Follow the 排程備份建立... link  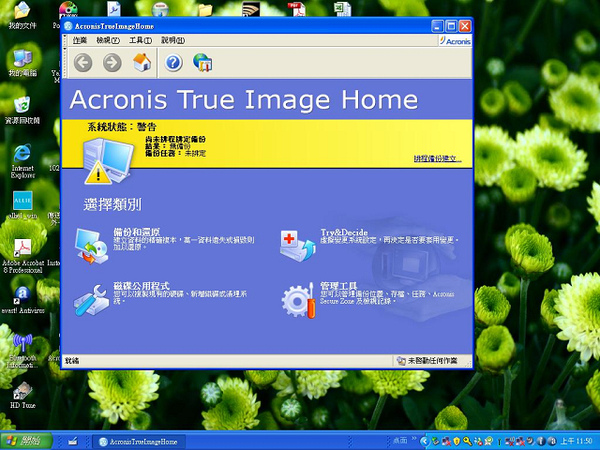coord(437,158)
